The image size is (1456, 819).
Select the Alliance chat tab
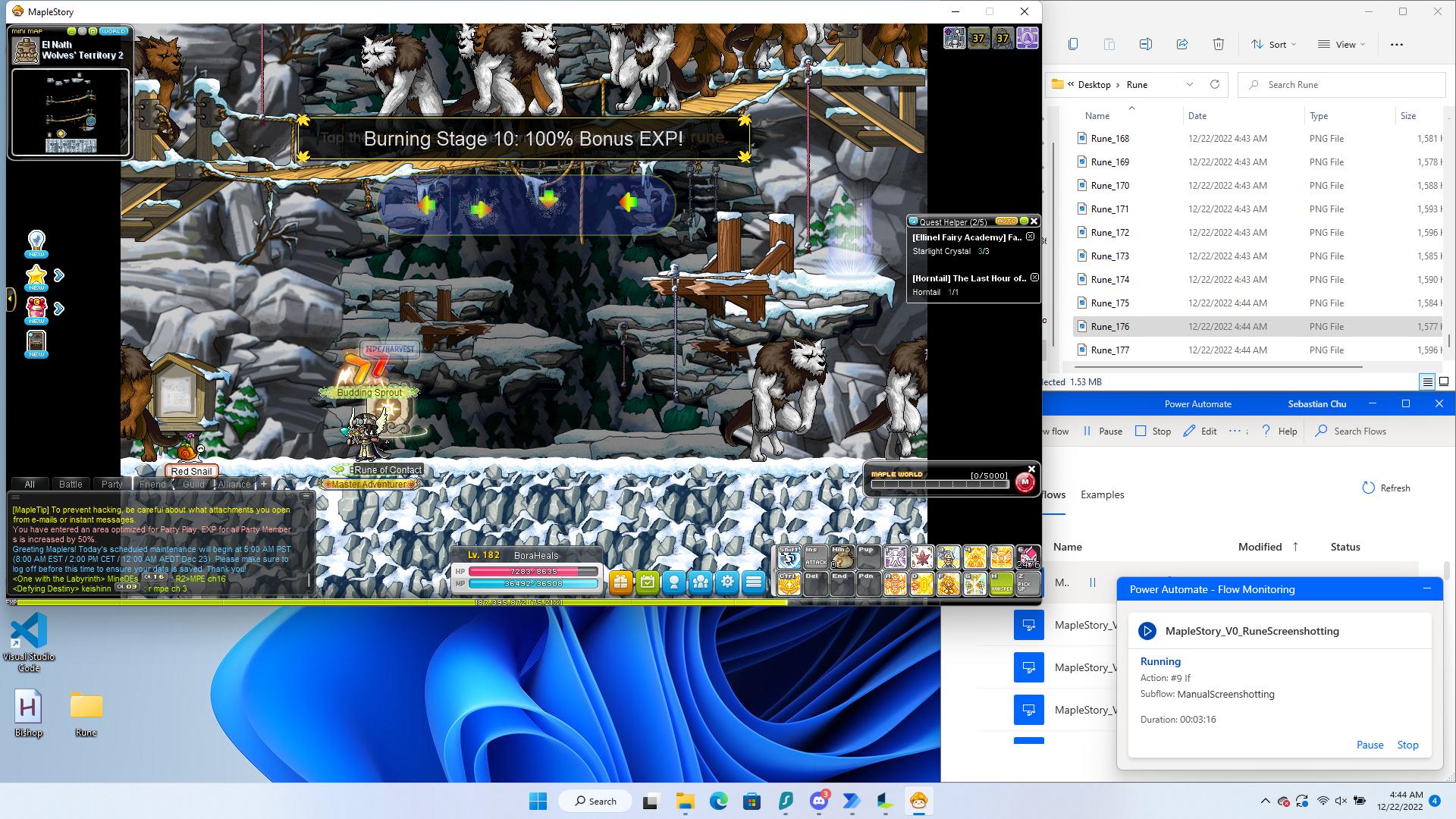pyautogui.click(x=234, y=484)
